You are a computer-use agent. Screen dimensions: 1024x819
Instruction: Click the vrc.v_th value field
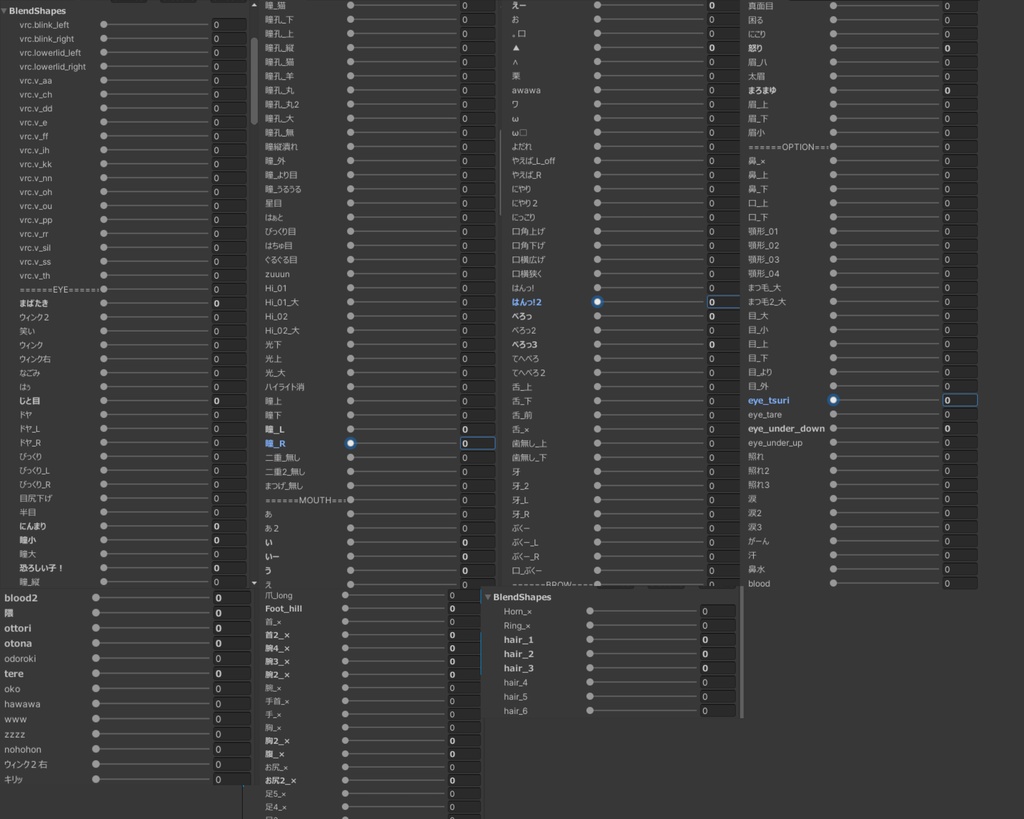[x=229, y=276]
